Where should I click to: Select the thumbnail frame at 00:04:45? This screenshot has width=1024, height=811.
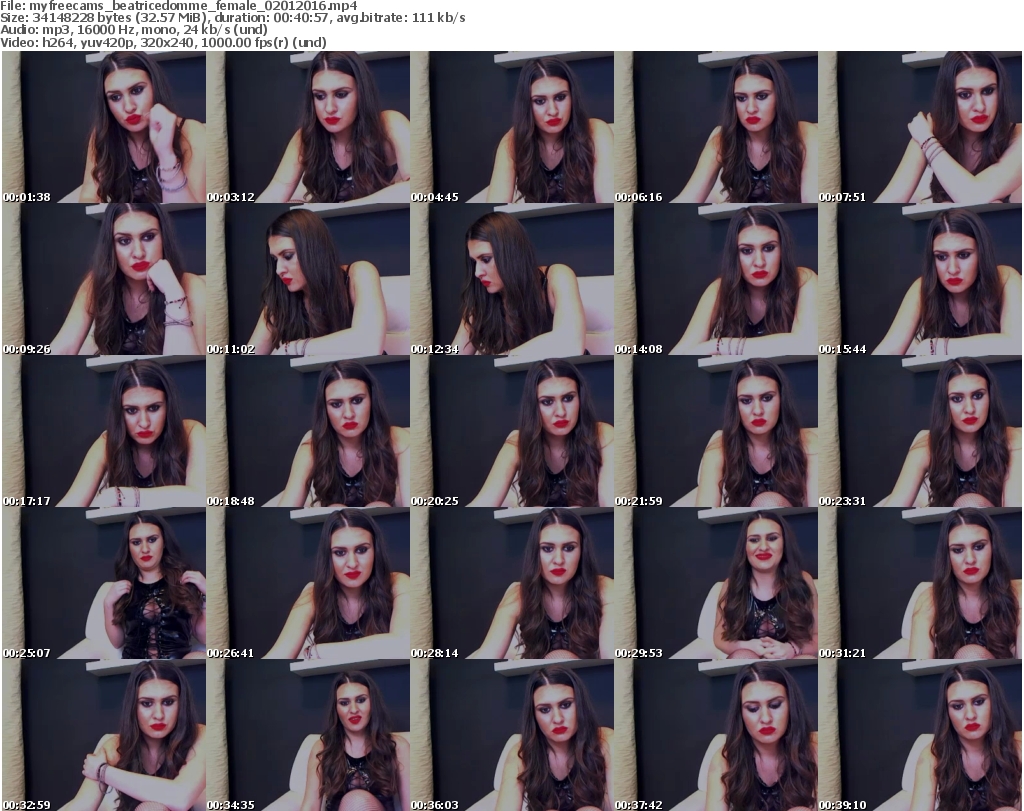click(512, 127)
